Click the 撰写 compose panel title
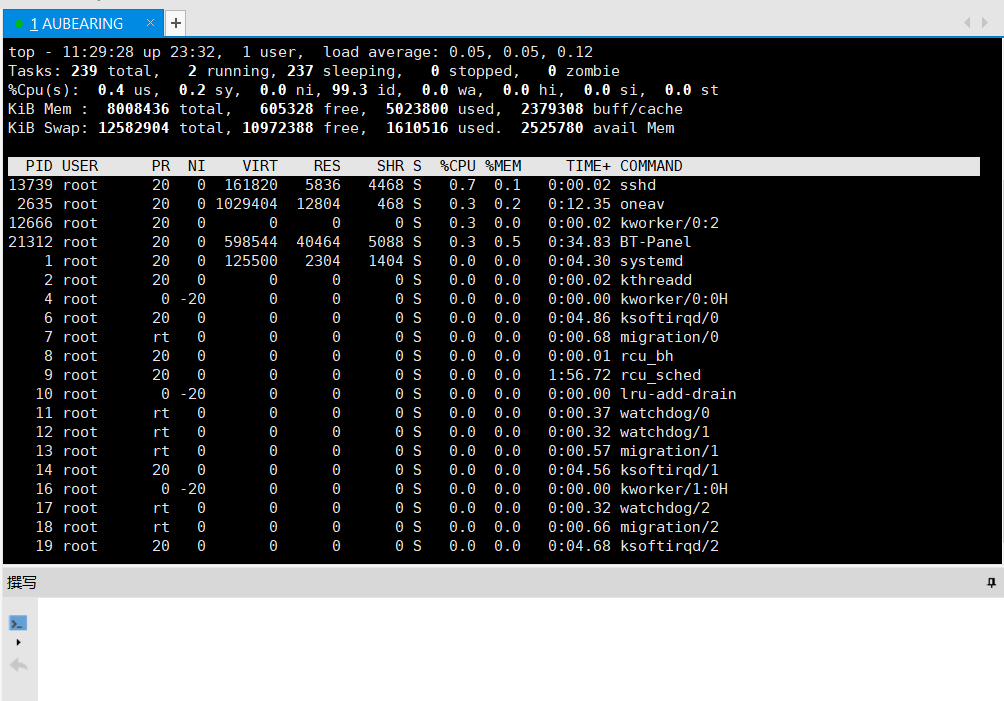1004x701 pixels. click(x=22, y=583)
